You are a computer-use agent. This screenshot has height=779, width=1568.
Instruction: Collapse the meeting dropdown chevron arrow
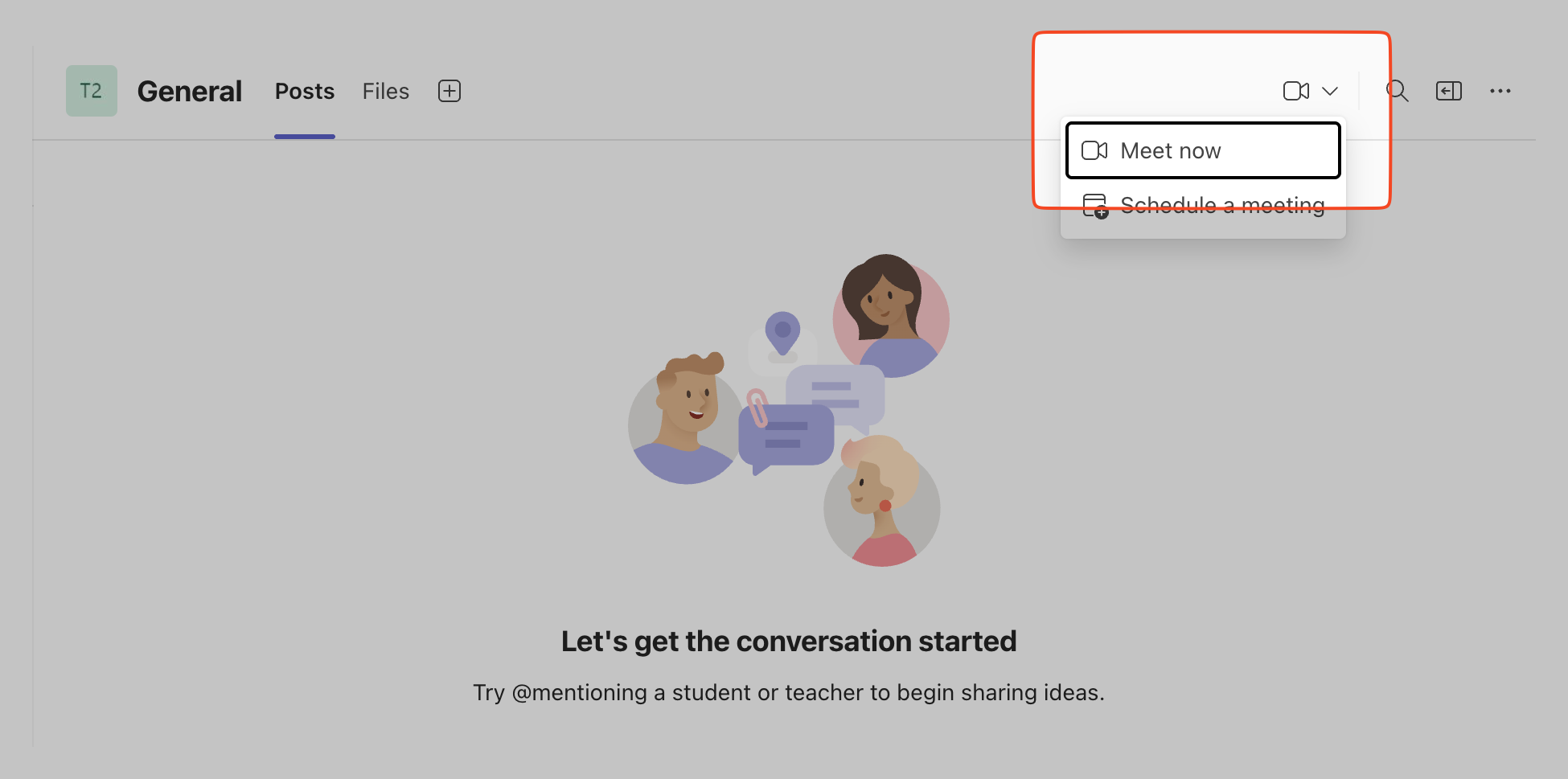[1330, 91]
